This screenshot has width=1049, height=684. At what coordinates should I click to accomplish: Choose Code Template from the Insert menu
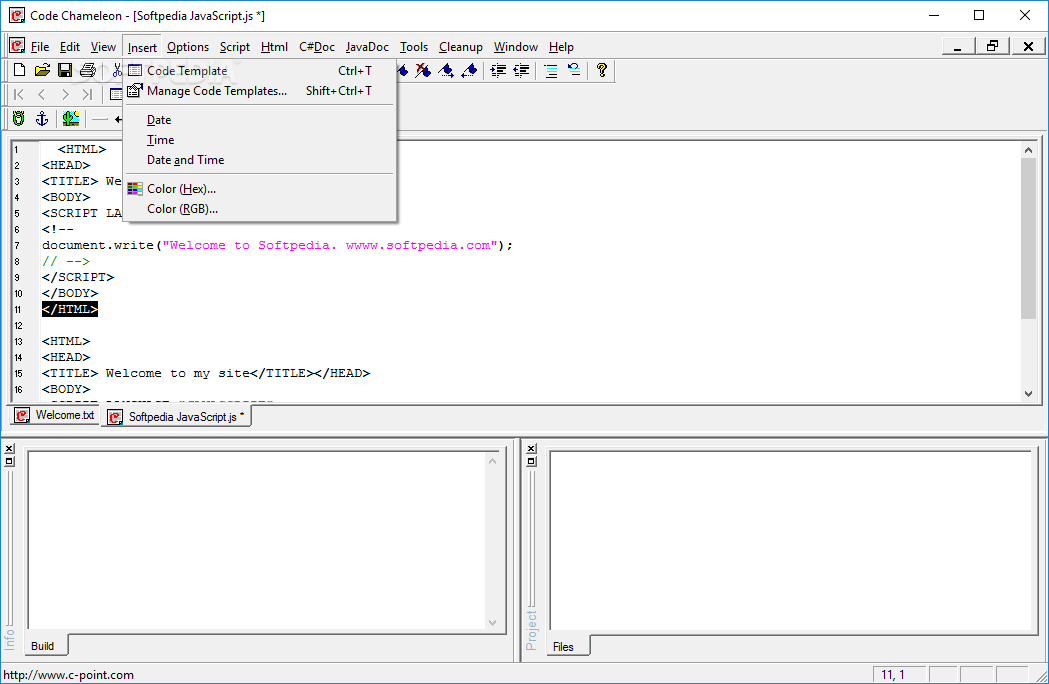pos(260,71)
